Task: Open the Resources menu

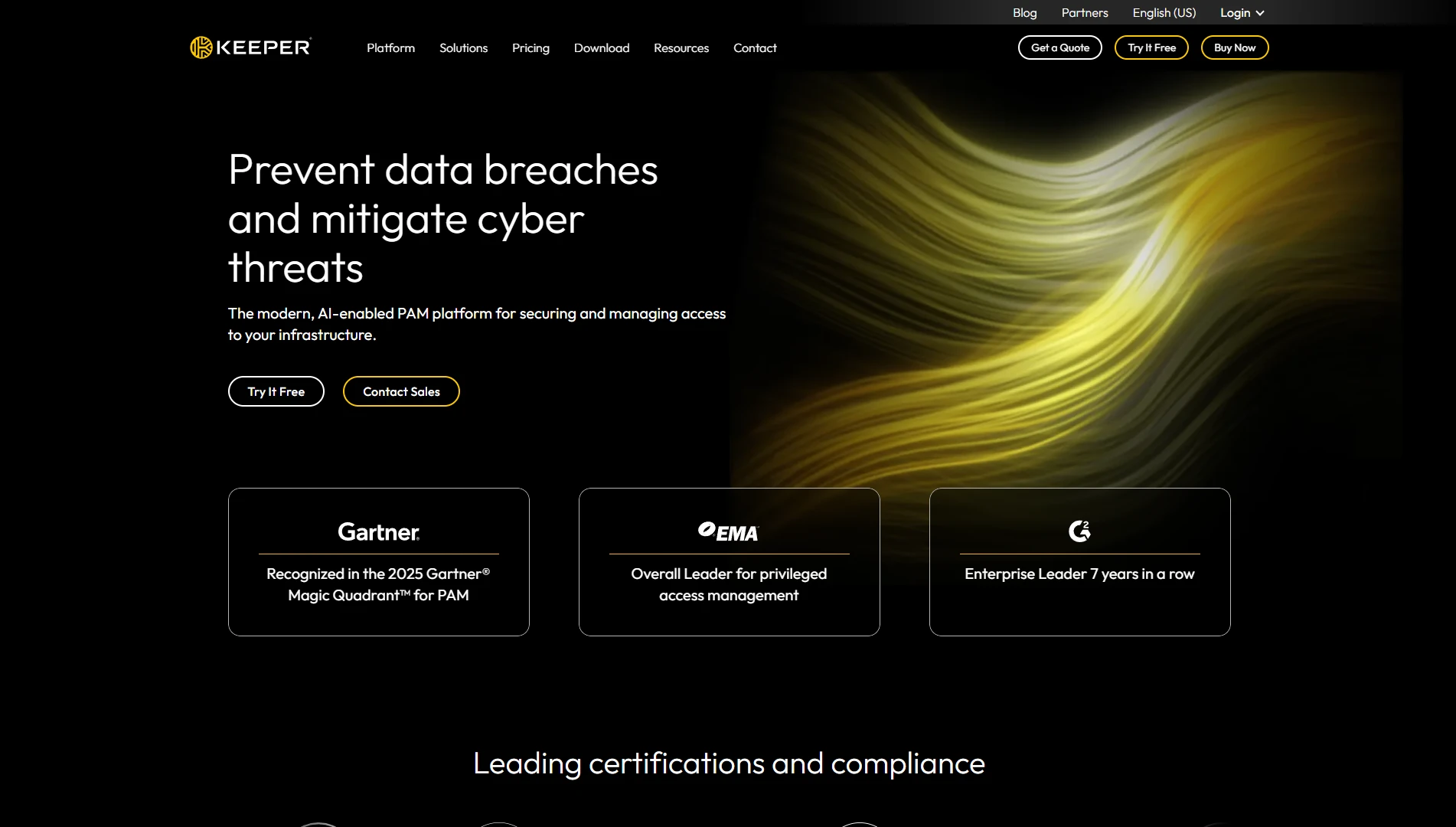Action: tap(681, 47)
